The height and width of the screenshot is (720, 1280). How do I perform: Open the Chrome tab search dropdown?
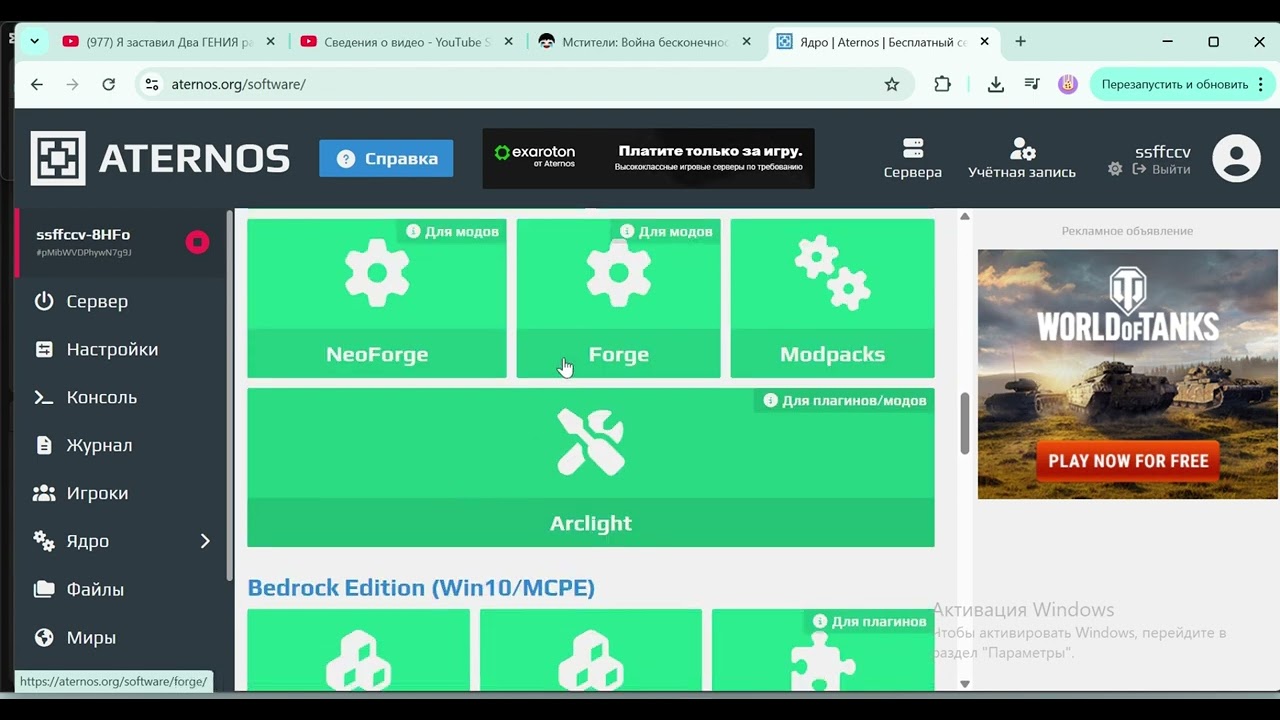(34, 42)
